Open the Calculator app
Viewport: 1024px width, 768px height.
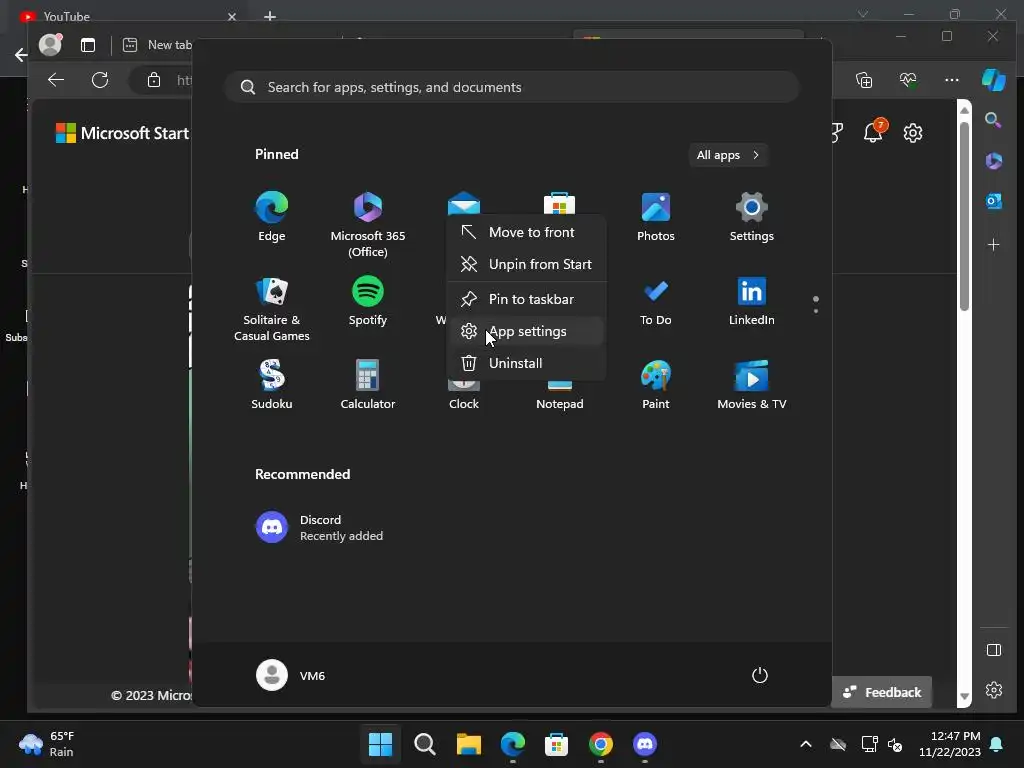368,385
